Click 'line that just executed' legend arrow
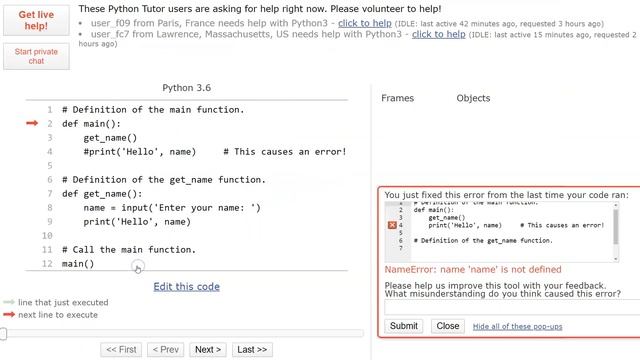 9,302
